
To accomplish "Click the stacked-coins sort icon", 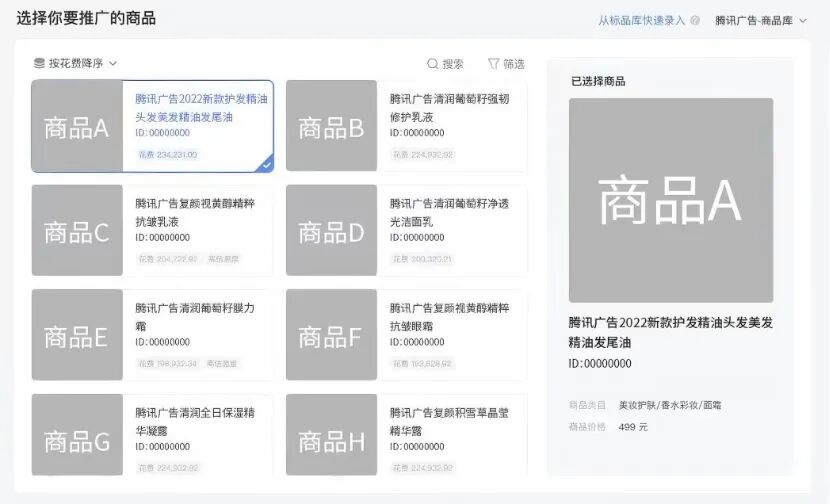I will [39, 63].
